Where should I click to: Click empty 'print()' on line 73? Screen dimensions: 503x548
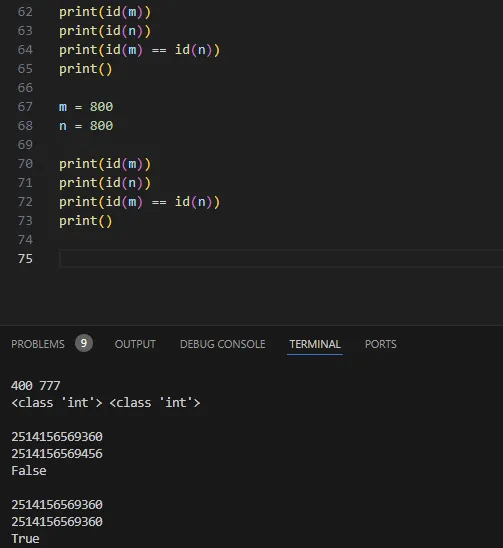[86, 221]
